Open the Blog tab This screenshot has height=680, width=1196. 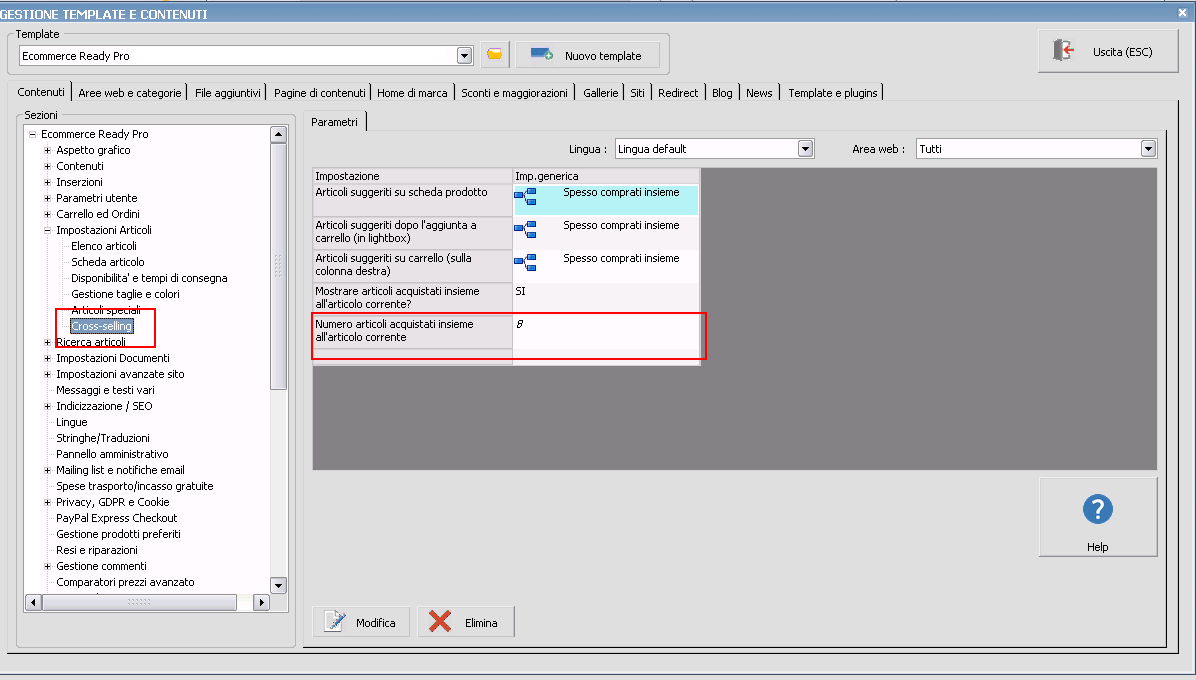tap(722, 93)
